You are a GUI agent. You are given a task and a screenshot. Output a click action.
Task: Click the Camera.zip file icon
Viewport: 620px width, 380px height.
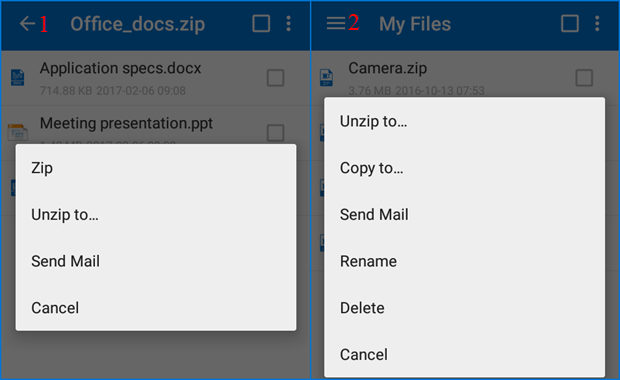[326, 78]
